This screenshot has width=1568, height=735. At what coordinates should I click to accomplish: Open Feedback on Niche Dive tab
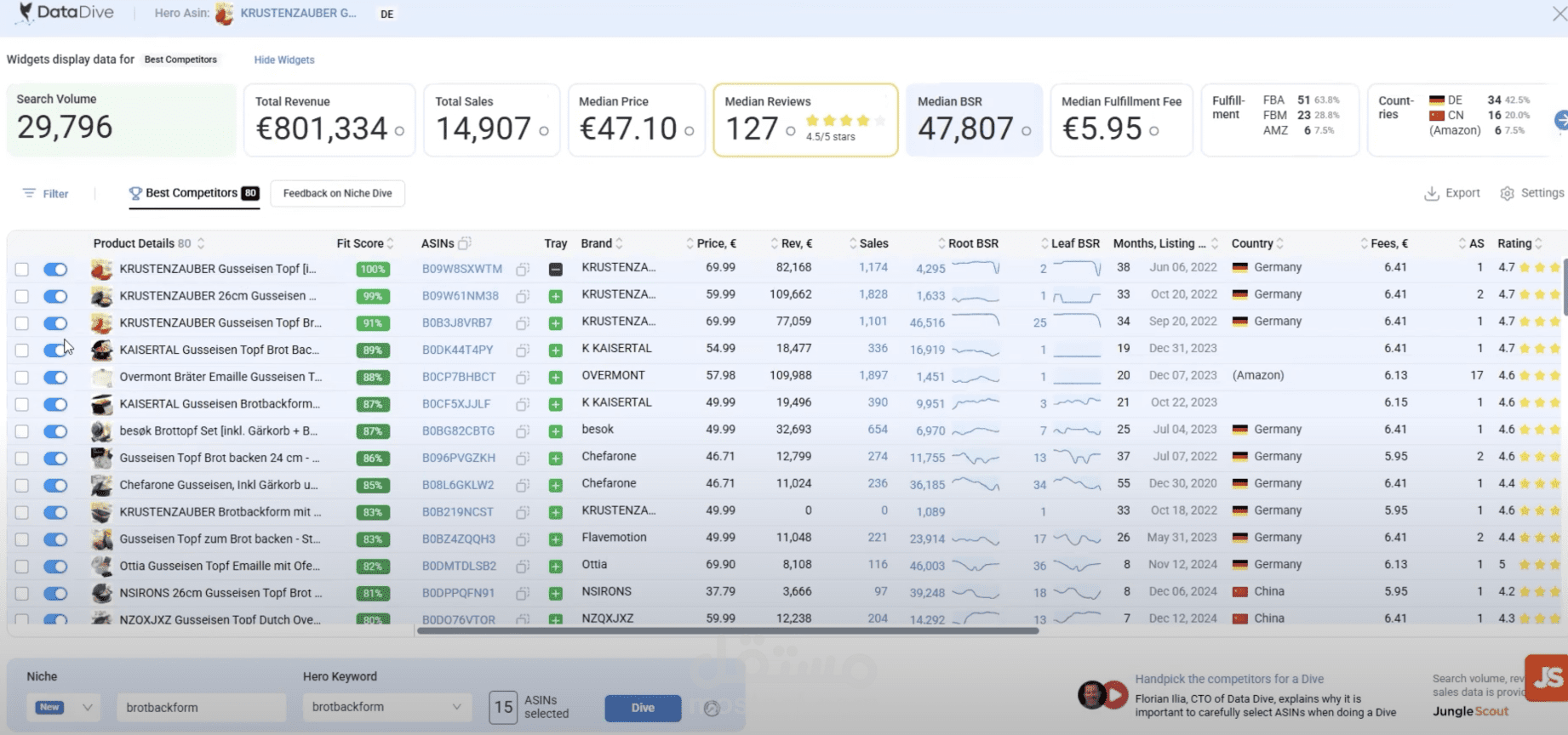[x=337, y=194]
